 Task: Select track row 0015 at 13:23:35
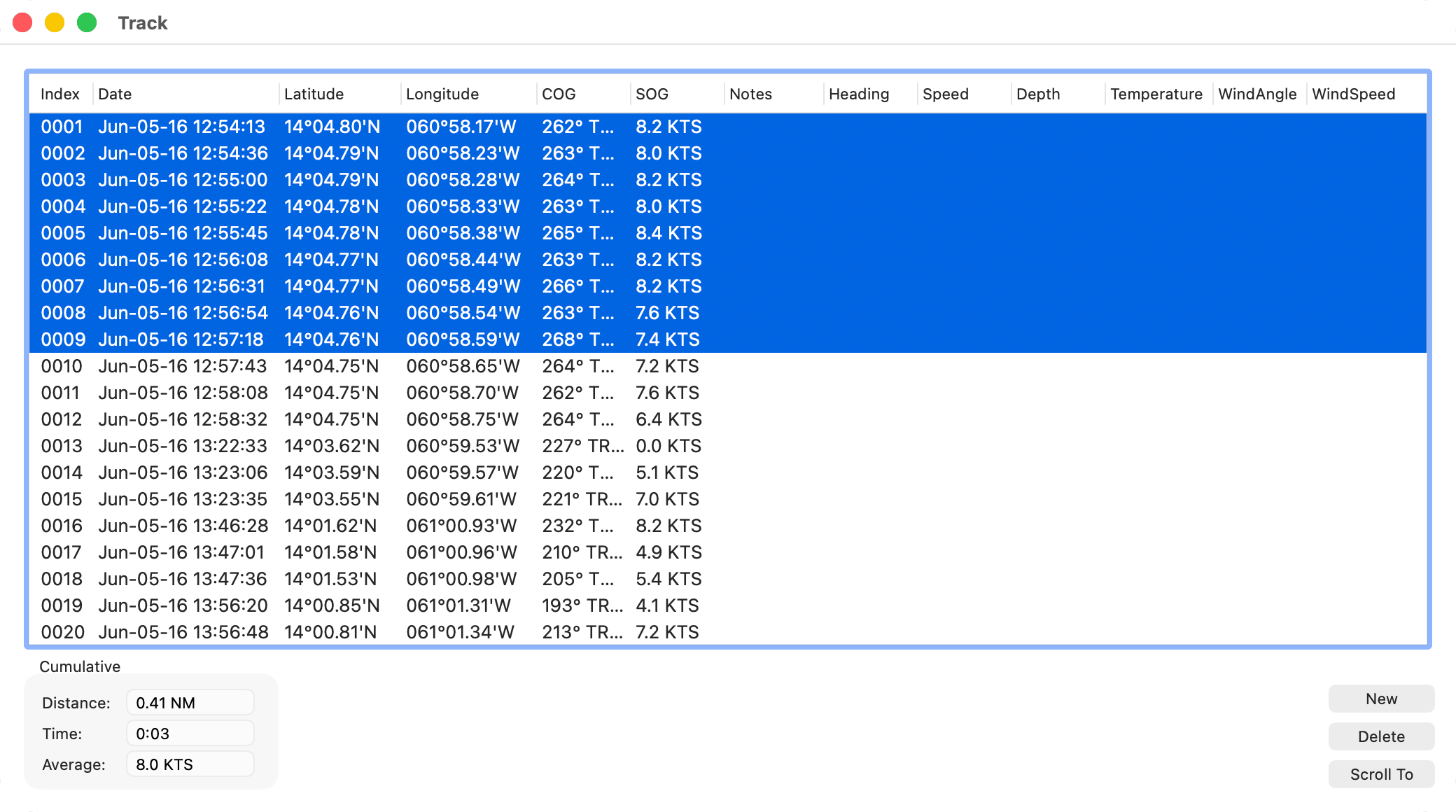click(x=728, y=499)
